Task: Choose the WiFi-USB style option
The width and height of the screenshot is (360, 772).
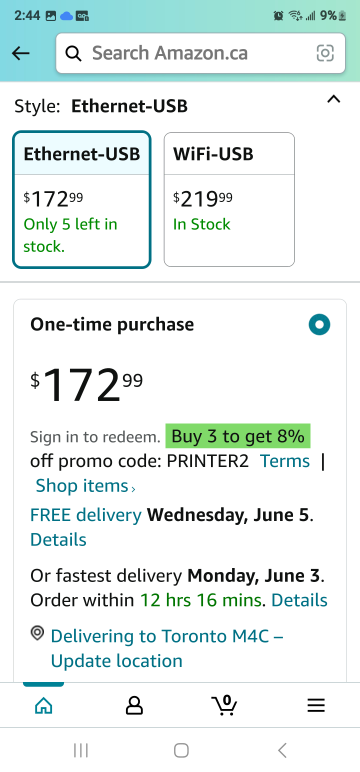Action: point(229,199)
